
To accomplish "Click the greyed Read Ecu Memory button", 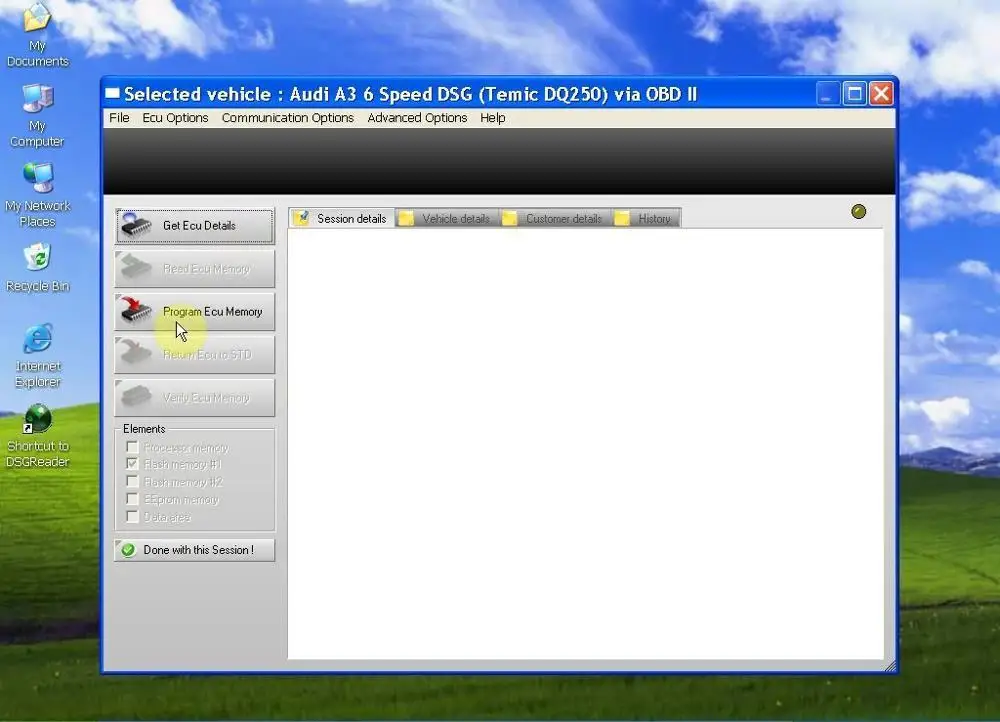I will click(195, 269).
